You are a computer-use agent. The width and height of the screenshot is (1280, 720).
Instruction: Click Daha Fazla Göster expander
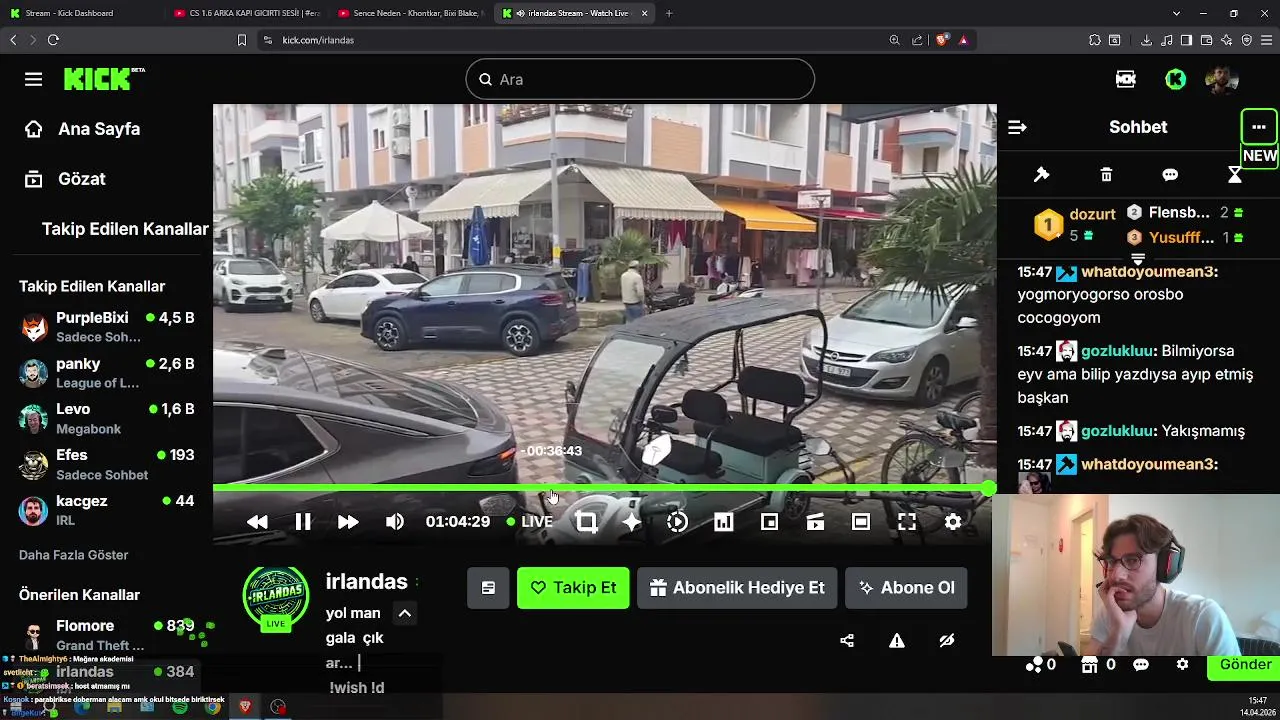click(74, 555)
